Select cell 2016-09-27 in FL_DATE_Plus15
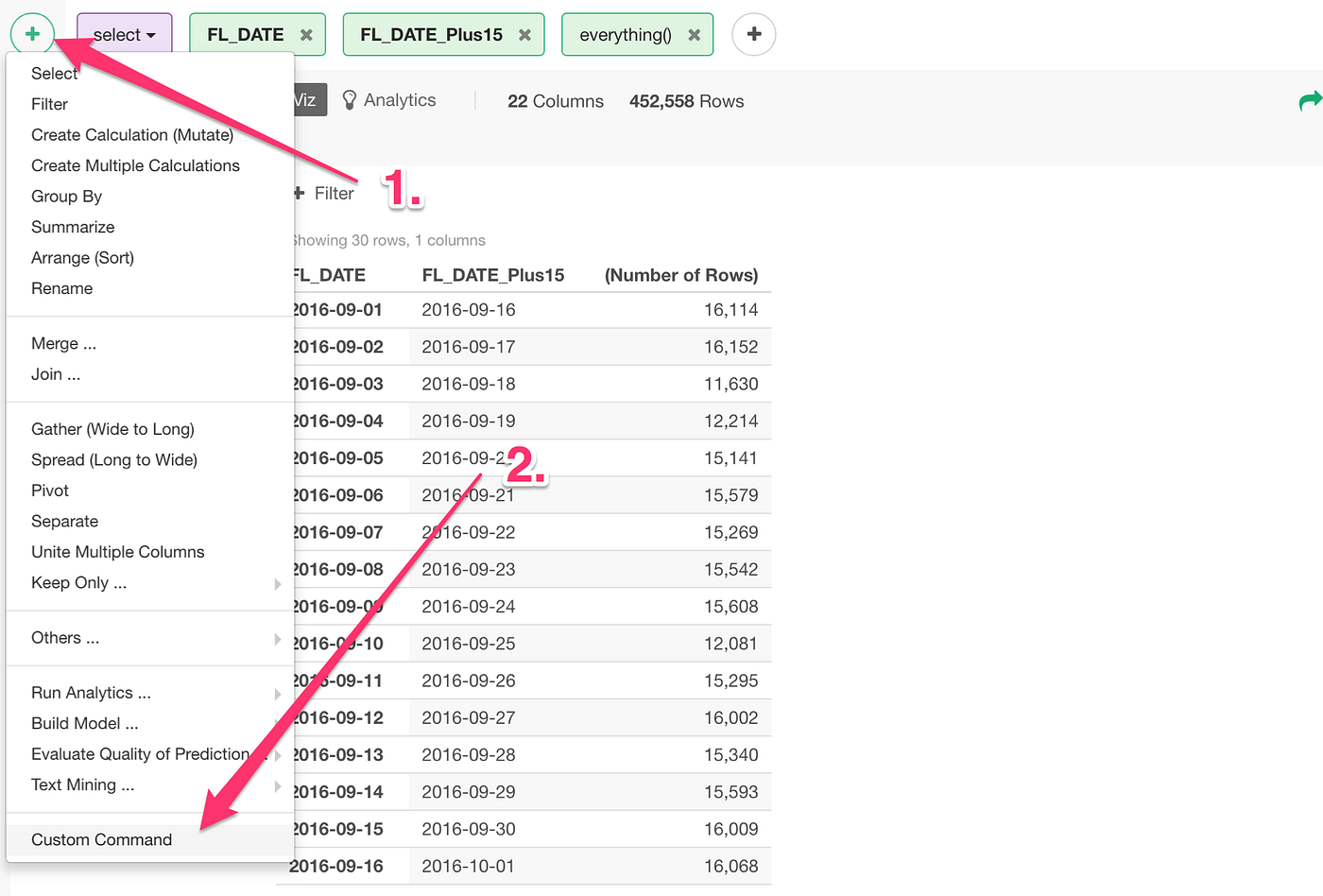Viewport: 1323px width, 896px height. point(469,717)
